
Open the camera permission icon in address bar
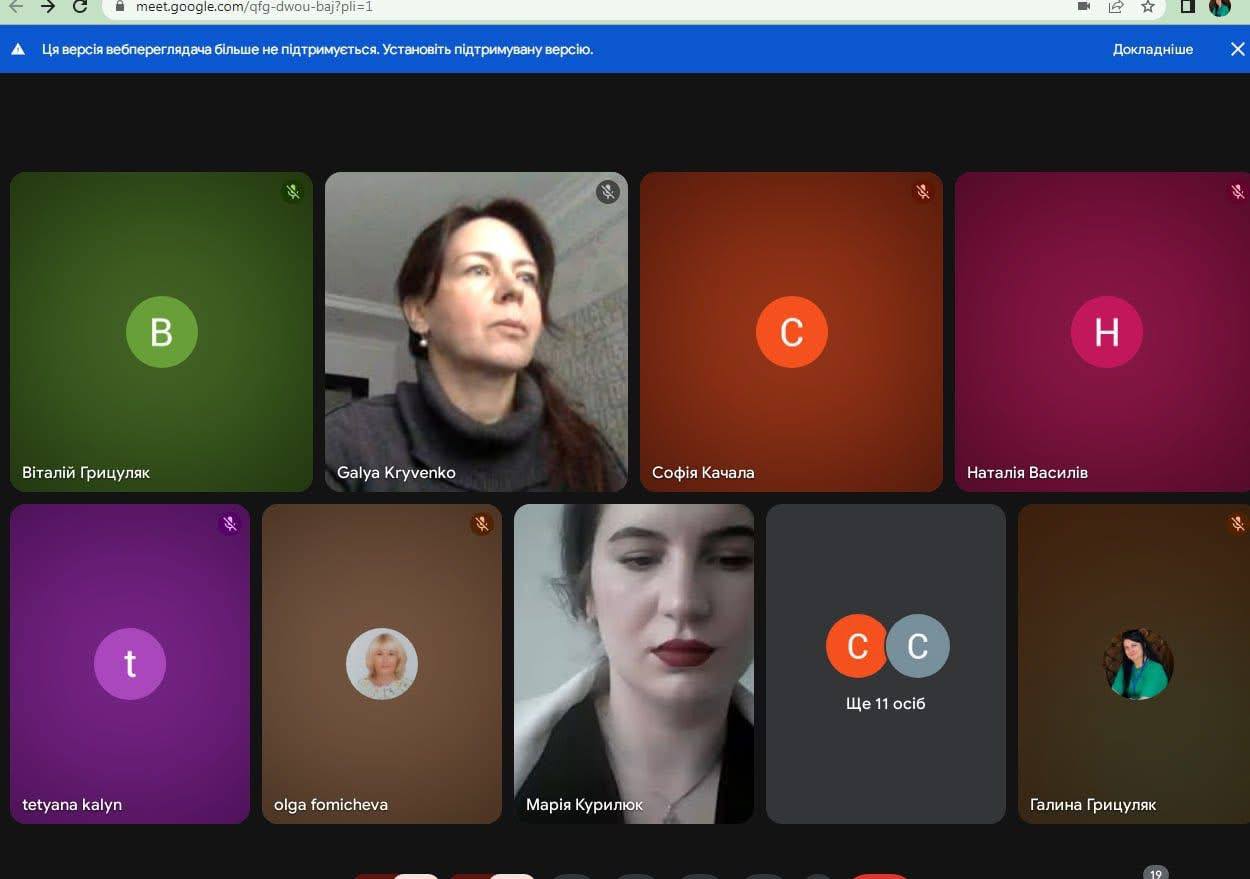[x=1084, y=7]
